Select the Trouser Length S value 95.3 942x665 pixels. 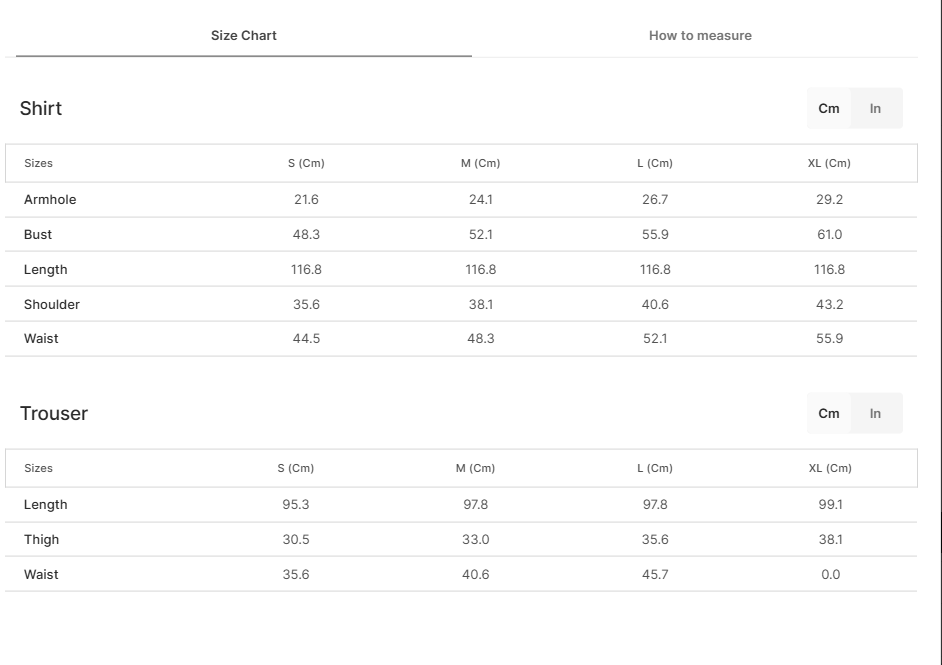296,505
